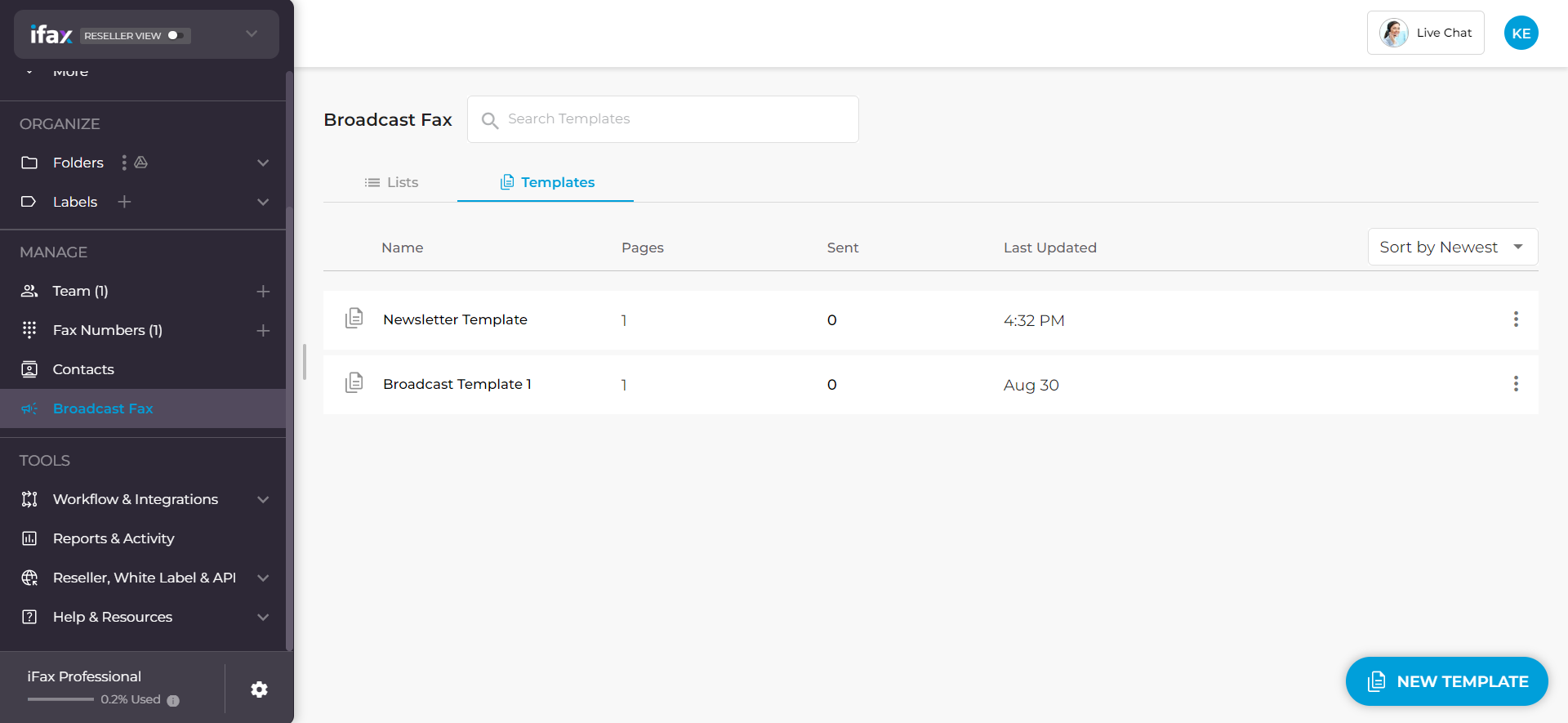The width and height of the screenshot is (1568, 723).
Task: Click the Sent column header
Action: coord(843,248)
